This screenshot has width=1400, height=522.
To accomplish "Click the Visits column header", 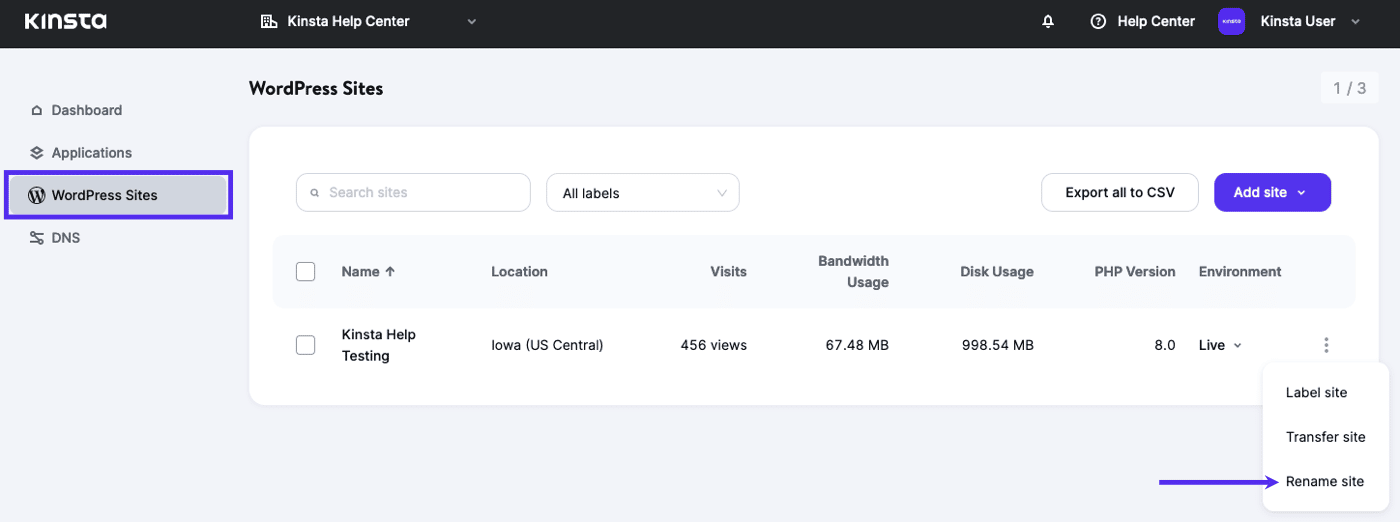I will click(x=728, y=271).
